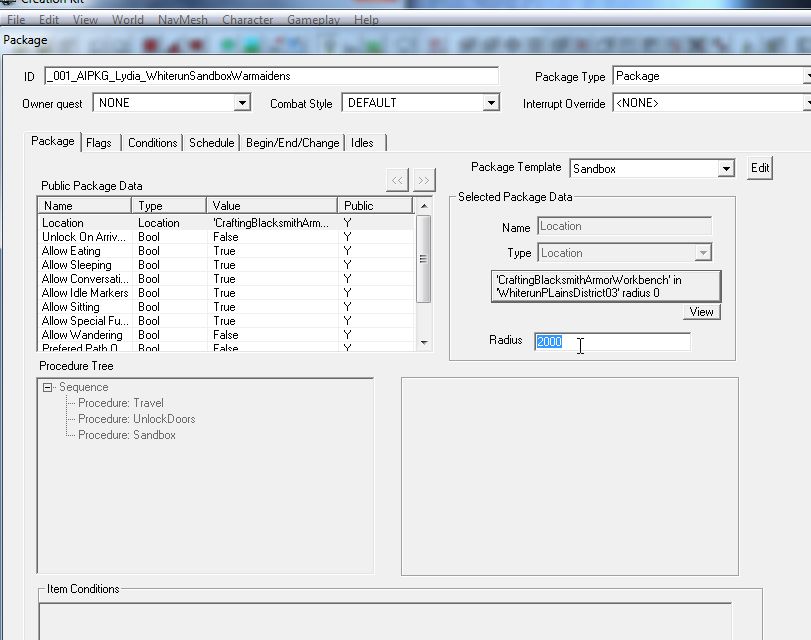
Task: Click the package ID text field
Action: pos(272,76)
